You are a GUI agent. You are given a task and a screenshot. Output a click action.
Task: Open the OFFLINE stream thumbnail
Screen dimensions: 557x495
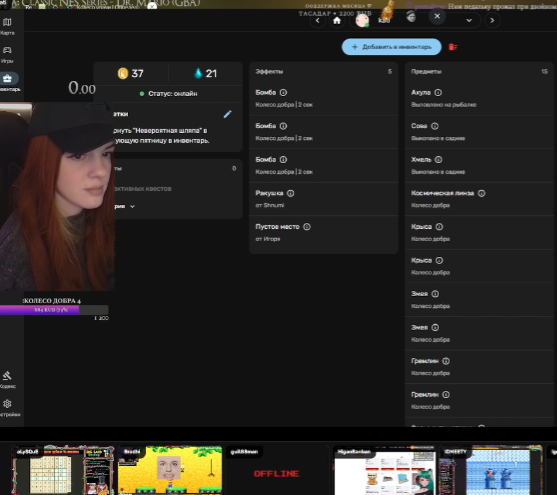click(x=277, y=470)
